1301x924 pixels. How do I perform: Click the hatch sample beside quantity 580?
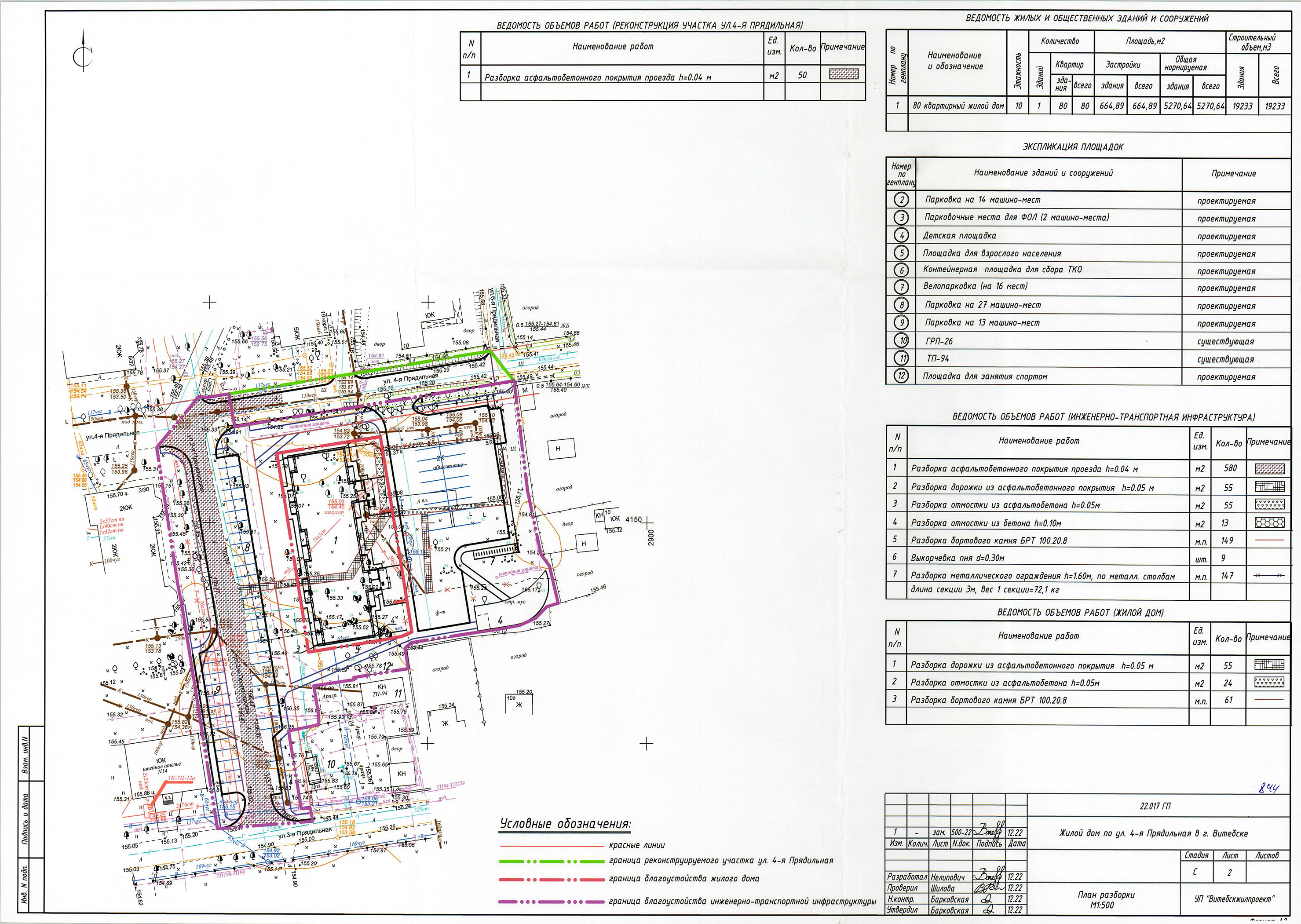[1269, 469]
